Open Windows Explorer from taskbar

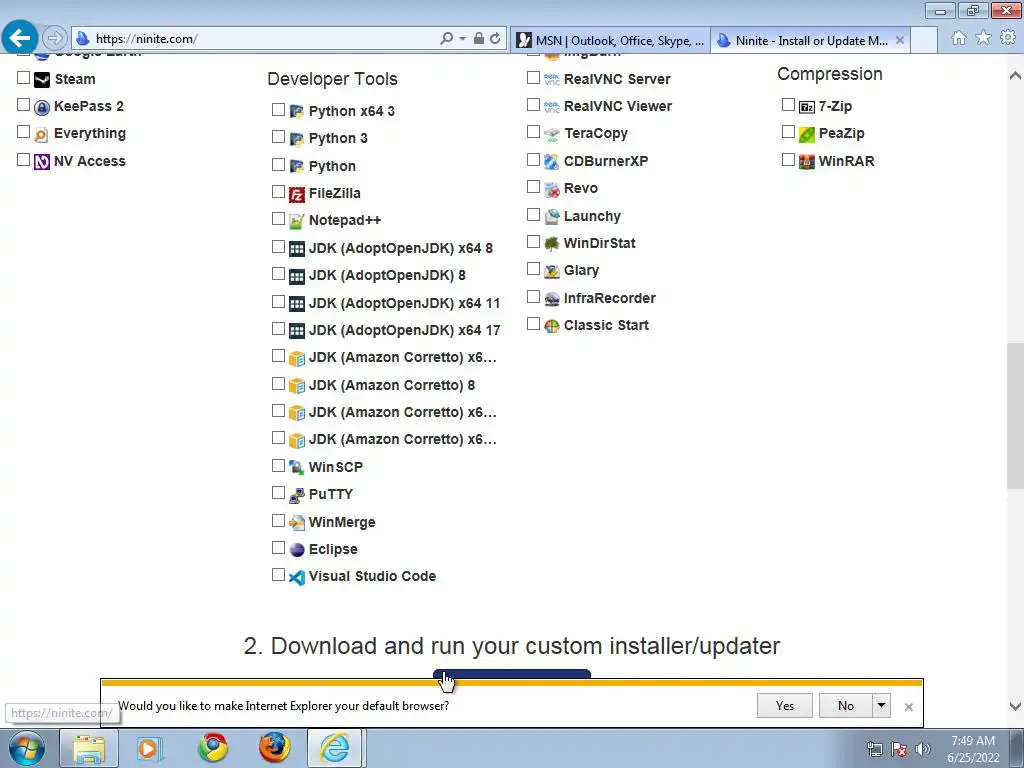tap(89, 748)
